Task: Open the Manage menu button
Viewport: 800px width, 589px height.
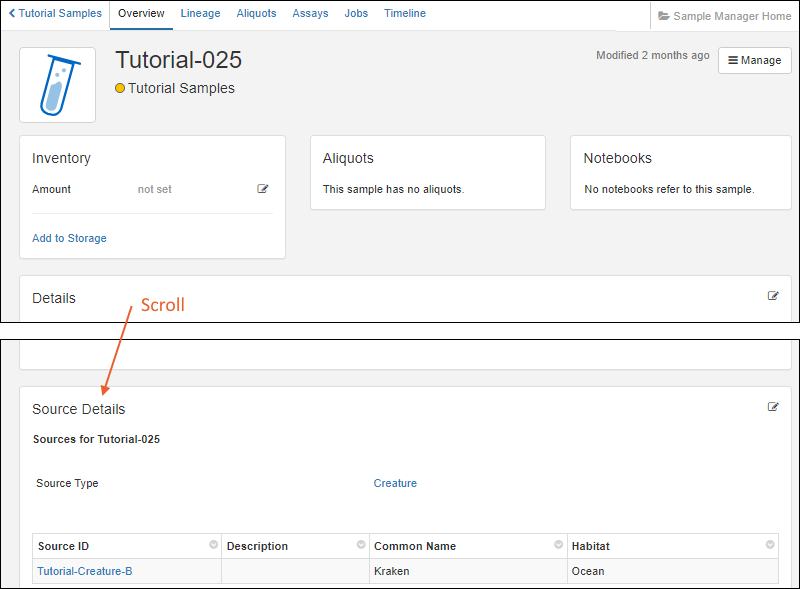Action: coord(754,60)
